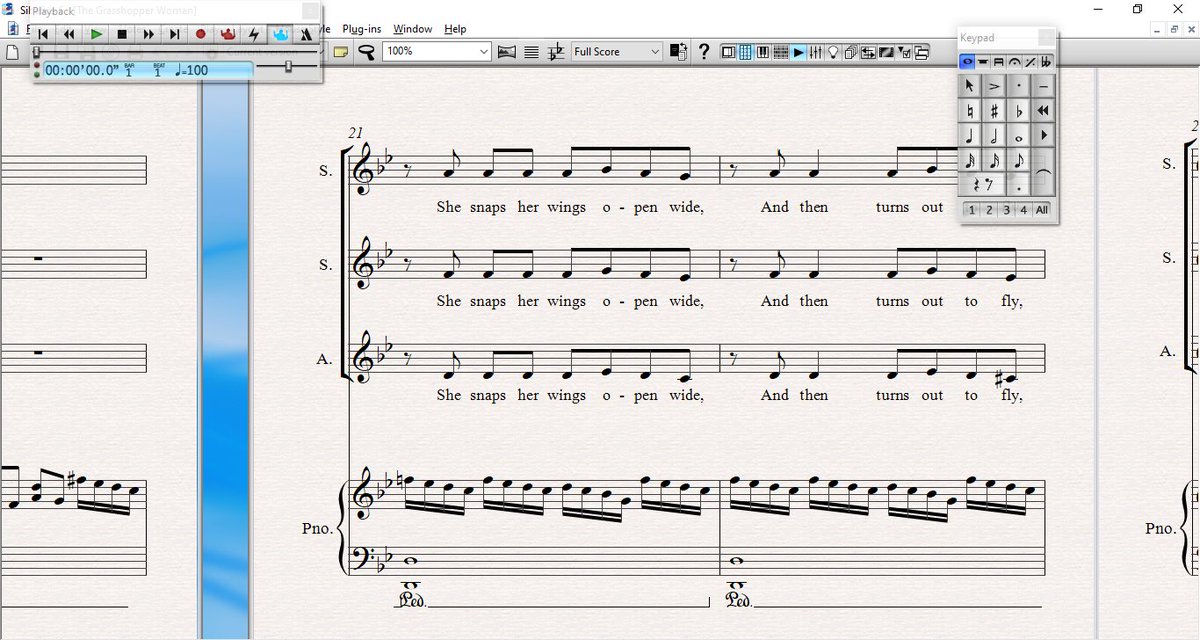Click the yellow sticky note comment icon
The height and width of the screenshot is (640, 1200).
(x=340, y=52)
